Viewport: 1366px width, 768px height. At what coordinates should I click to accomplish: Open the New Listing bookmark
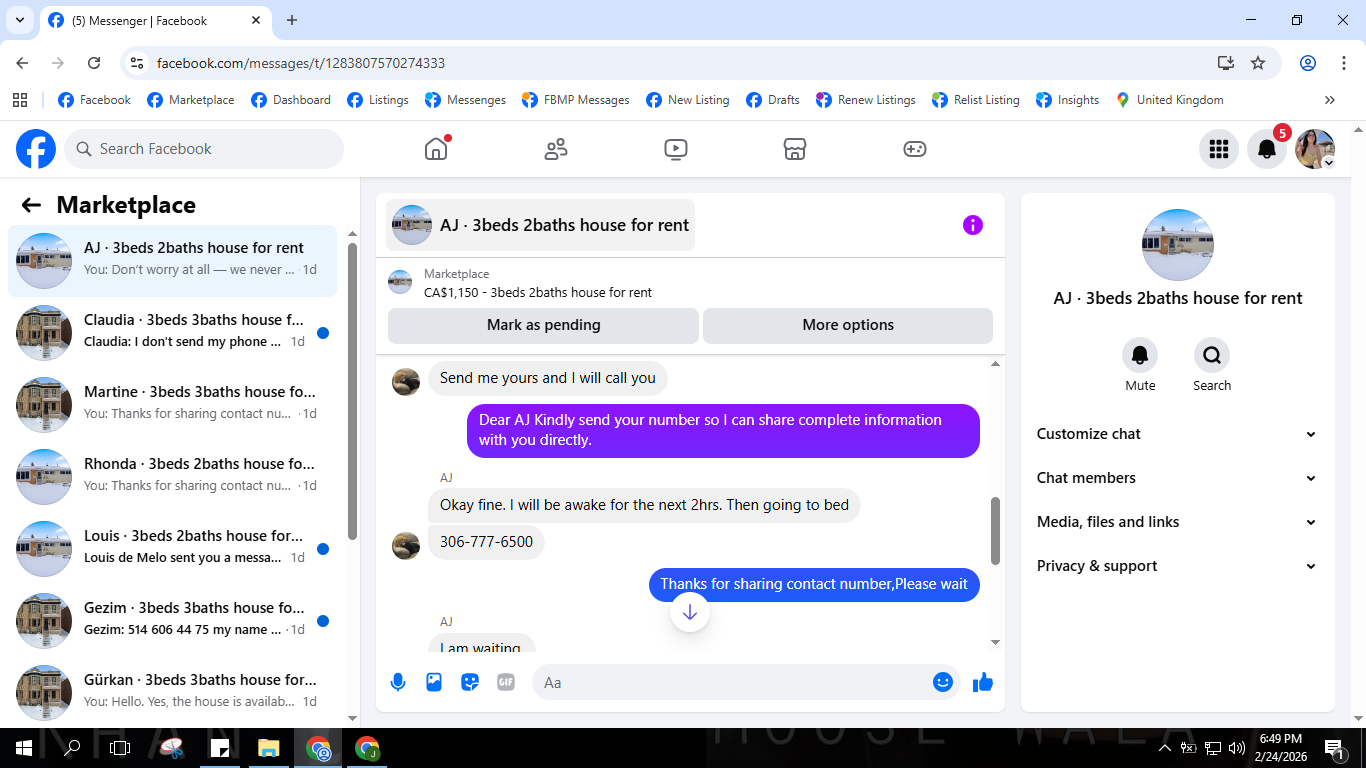tap(688, 100)
